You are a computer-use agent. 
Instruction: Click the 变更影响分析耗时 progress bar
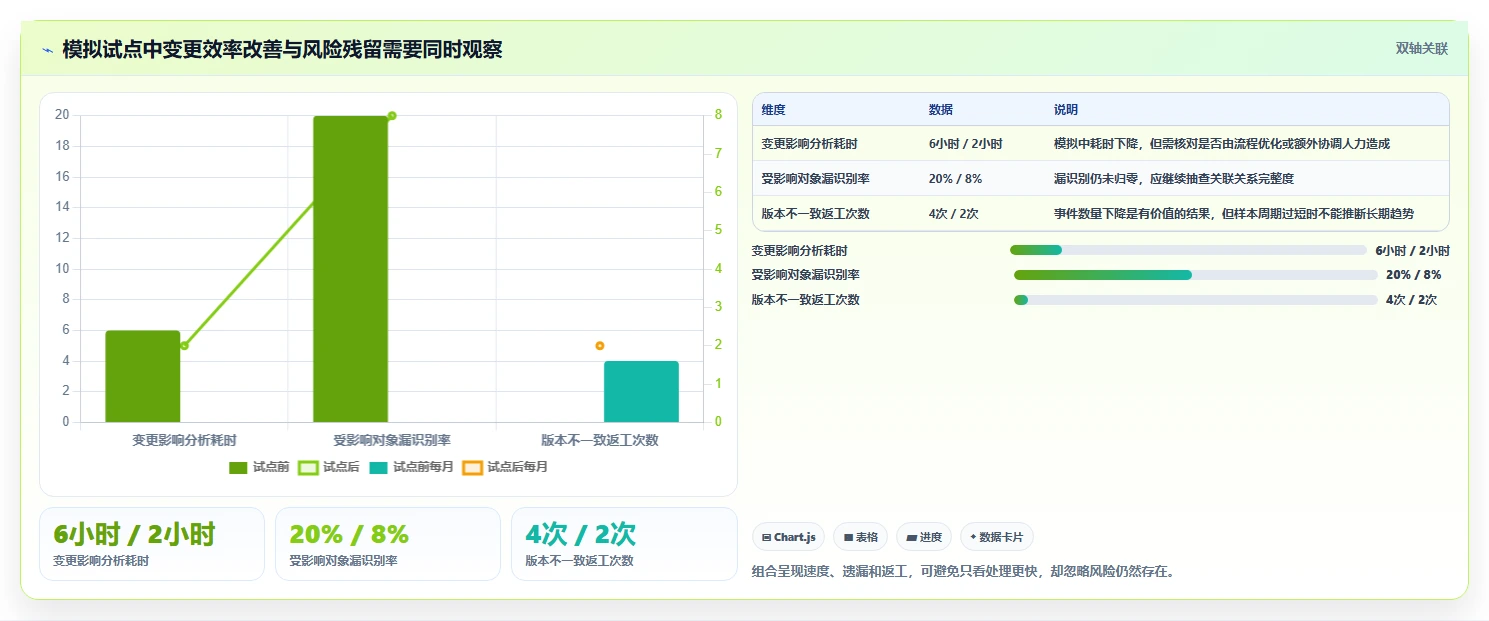pyautogui.click(x=1188, y=250)
